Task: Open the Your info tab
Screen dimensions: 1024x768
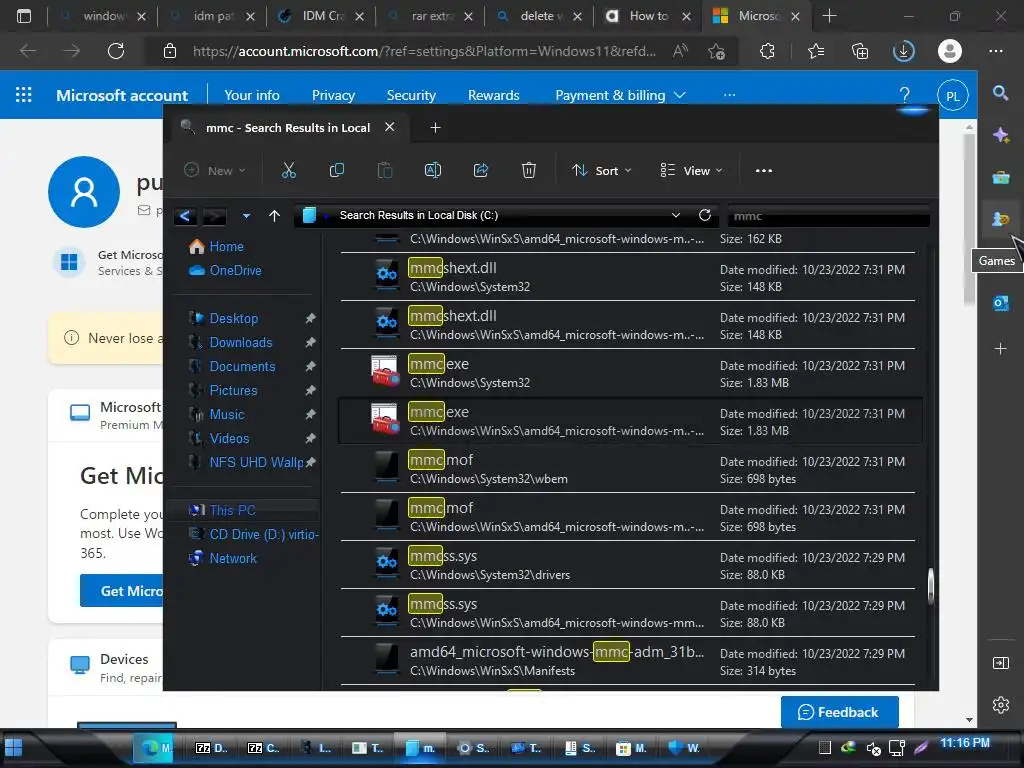Action: coord(251,95)
